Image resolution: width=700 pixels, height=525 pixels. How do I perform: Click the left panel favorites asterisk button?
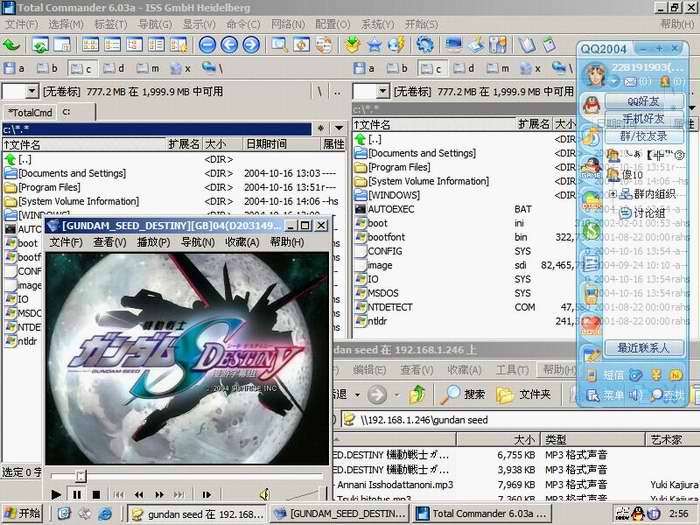point(321,129)
